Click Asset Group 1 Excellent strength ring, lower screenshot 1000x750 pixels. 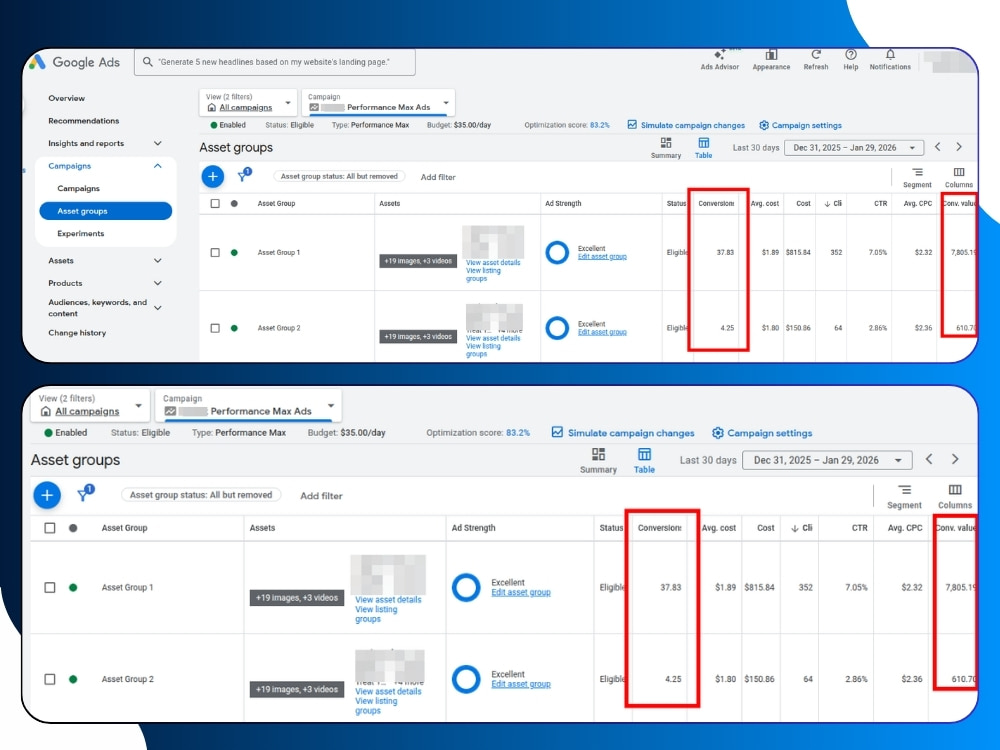(466, 587)
